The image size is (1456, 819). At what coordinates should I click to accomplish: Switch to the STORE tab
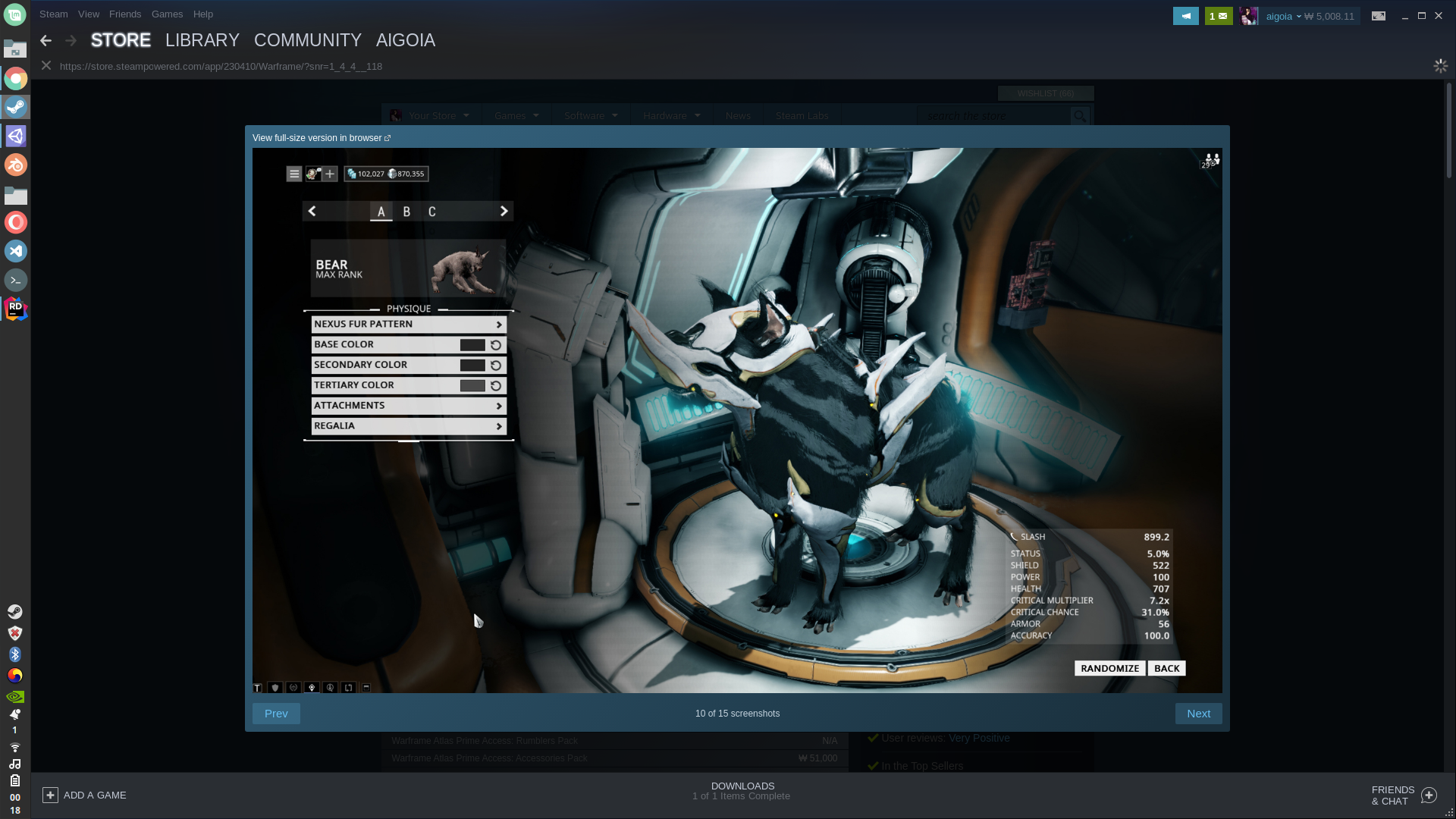pos(121,40)
